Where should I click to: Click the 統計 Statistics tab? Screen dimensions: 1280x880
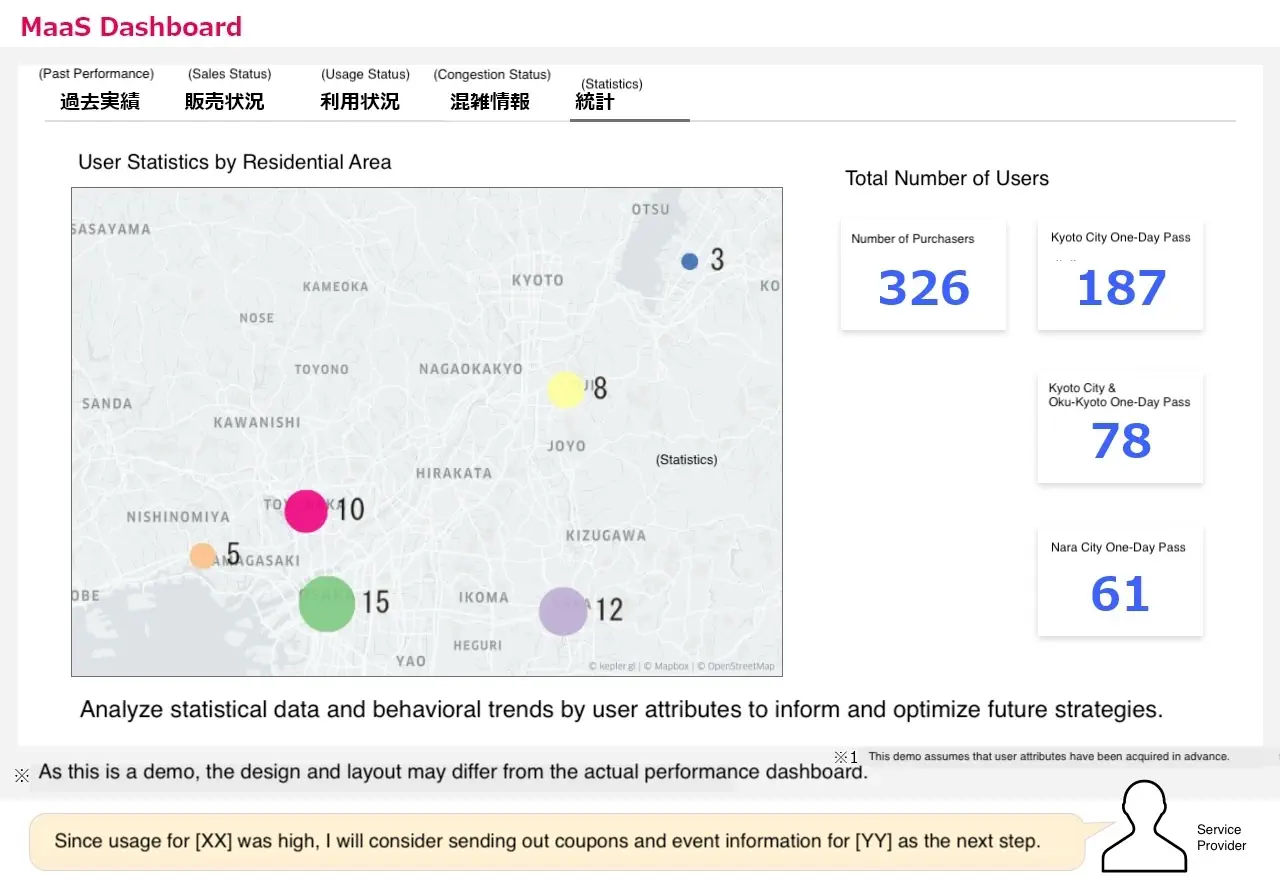595,101
